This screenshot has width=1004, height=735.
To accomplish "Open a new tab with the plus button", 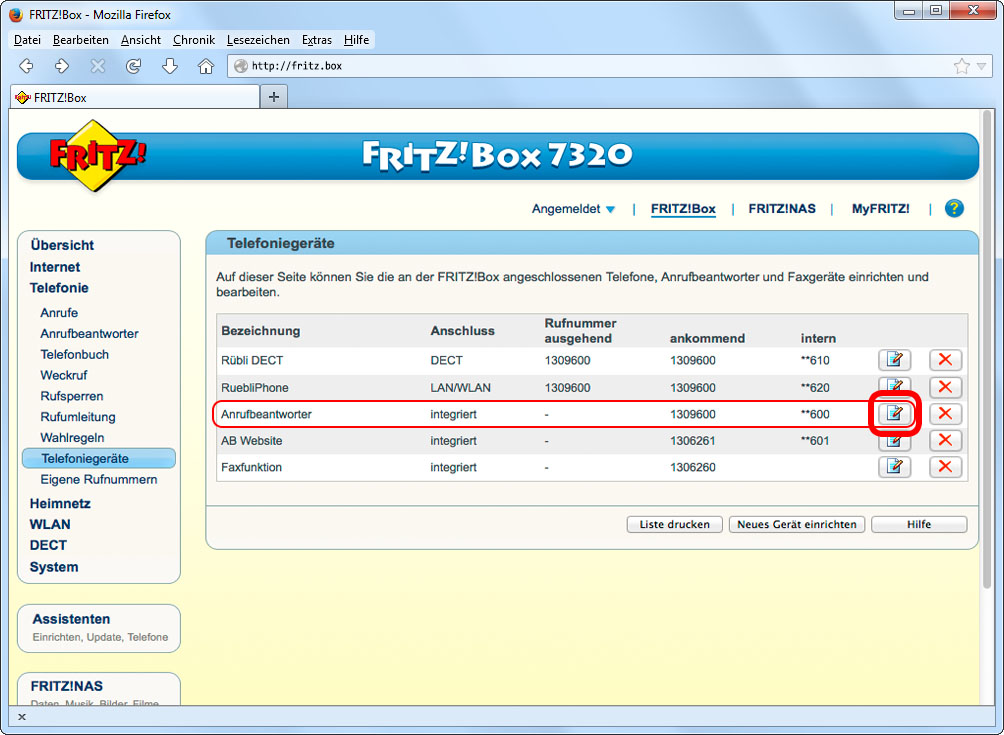I will pyautogui.click(x=274, y=97).
